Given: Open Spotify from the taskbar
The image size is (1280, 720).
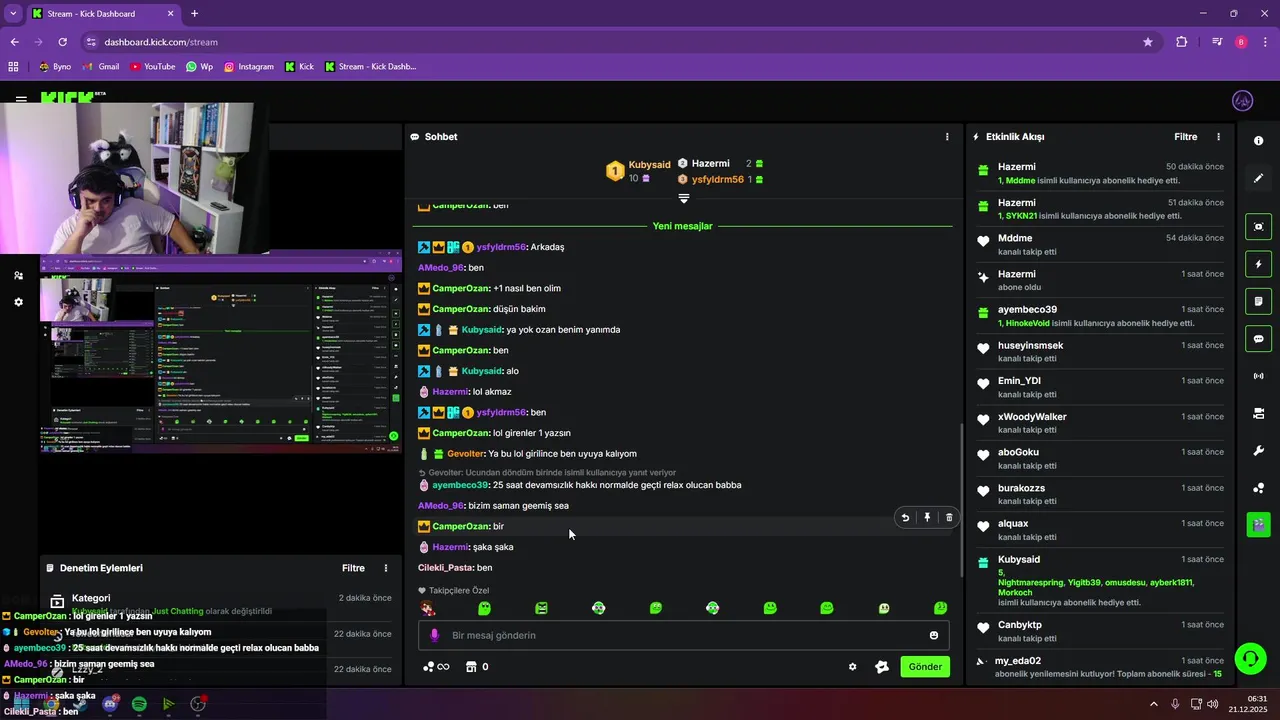Looking at the screenshot, I should 139,704.
